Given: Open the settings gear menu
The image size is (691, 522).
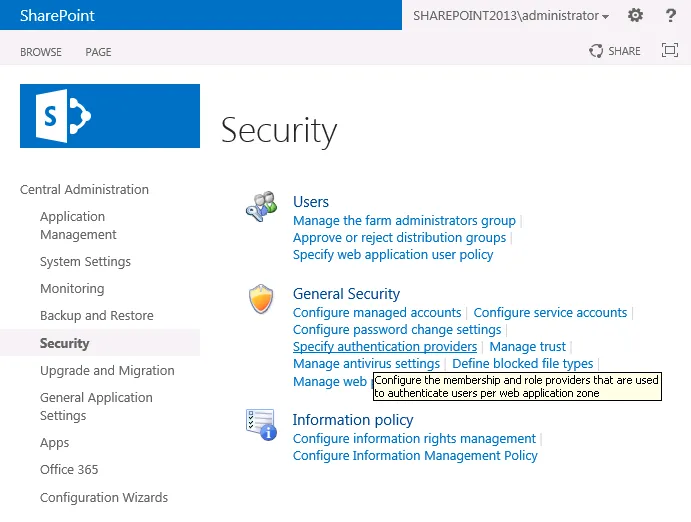Looking at the screenshot, I should pyautogui.click(x=635, y=15).
